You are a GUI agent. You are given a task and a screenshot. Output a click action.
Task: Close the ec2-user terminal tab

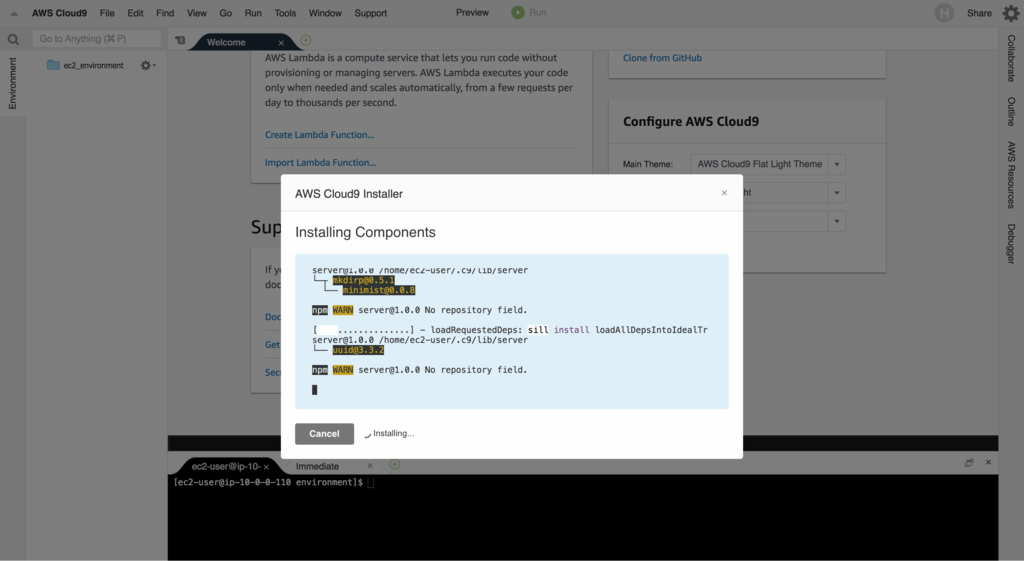point(266,467)
